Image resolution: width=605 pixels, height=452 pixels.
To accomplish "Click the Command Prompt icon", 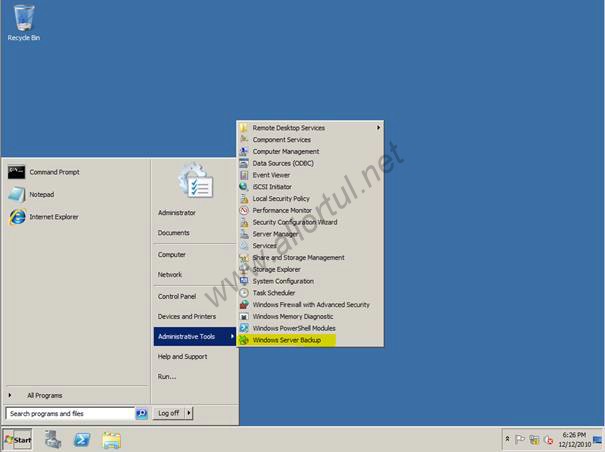I will [16, 172].
